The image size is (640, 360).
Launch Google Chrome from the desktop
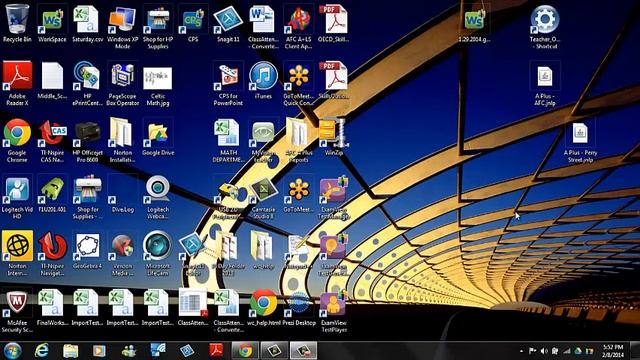[17, 140]
